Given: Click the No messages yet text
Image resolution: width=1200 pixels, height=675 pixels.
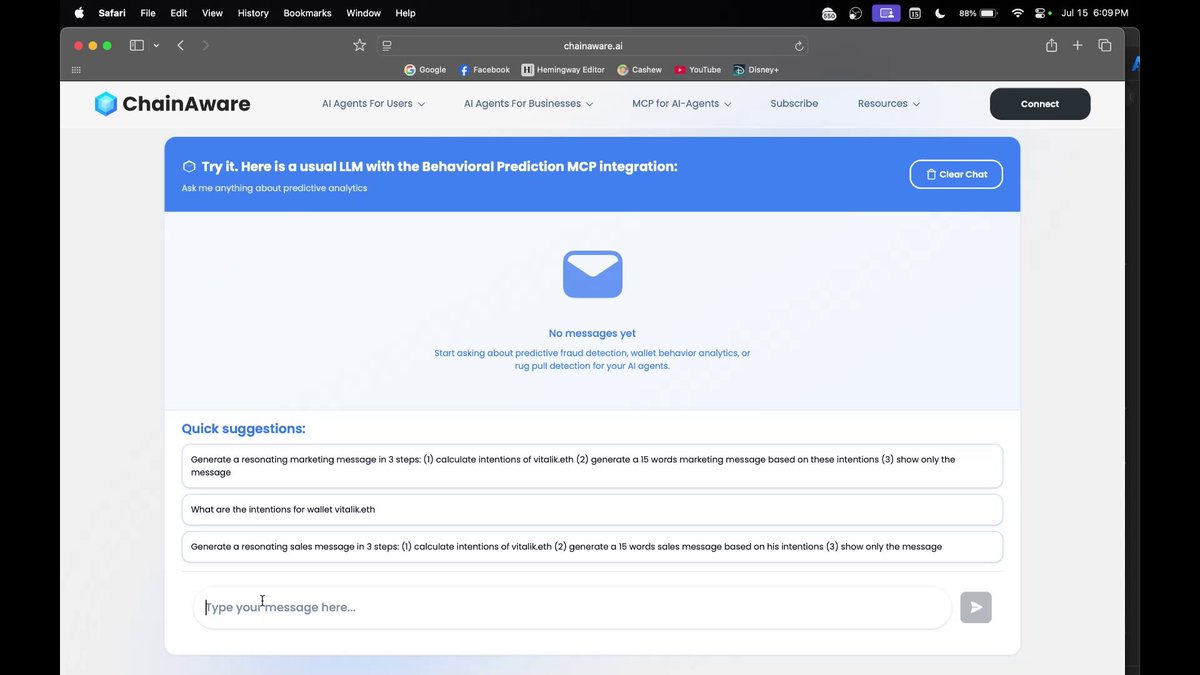Looking at the screenshot, I should tap(592, 334).
